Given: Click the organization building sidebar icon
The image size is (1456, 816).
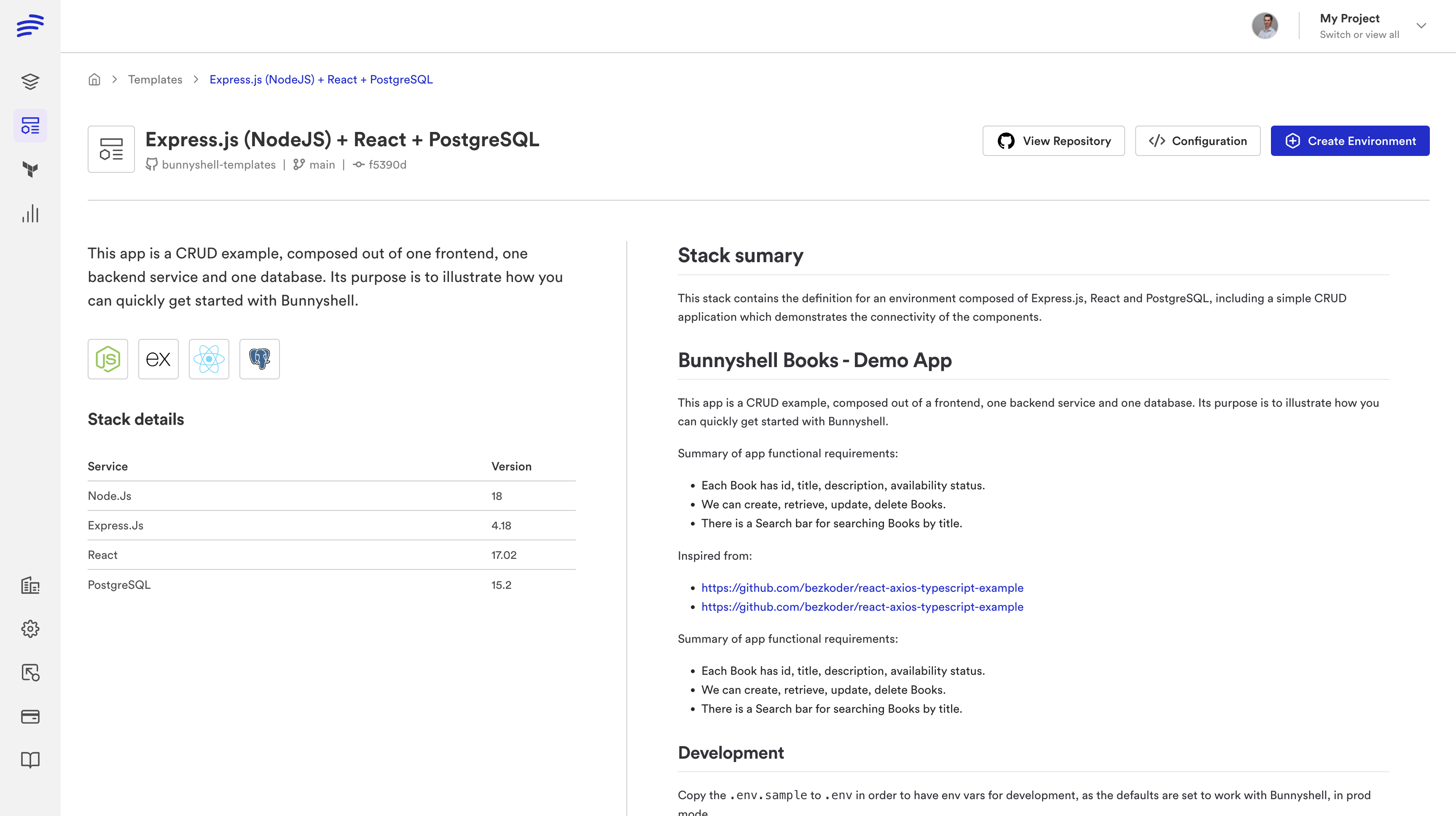Looking at the screenshot, I should [x=30, y=585].
